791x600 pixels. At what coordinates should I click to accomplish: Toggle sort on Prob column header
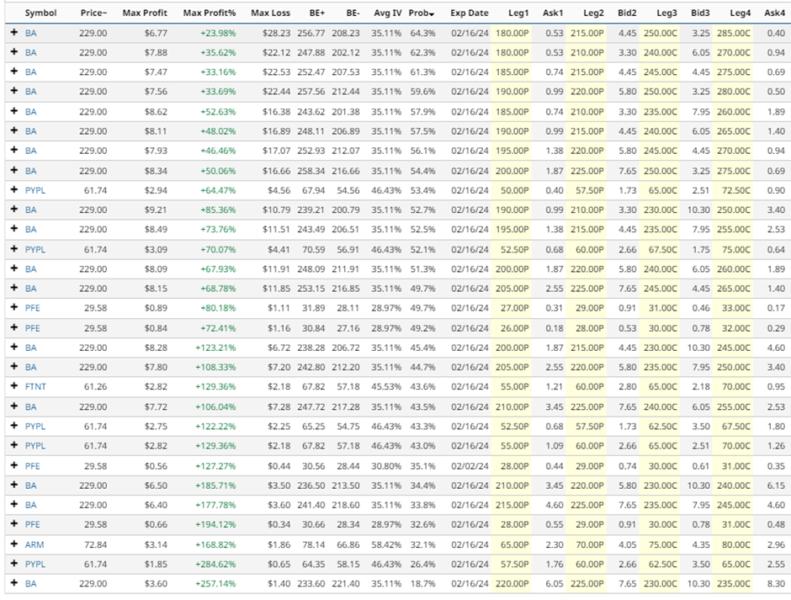[x=422, y=13]
